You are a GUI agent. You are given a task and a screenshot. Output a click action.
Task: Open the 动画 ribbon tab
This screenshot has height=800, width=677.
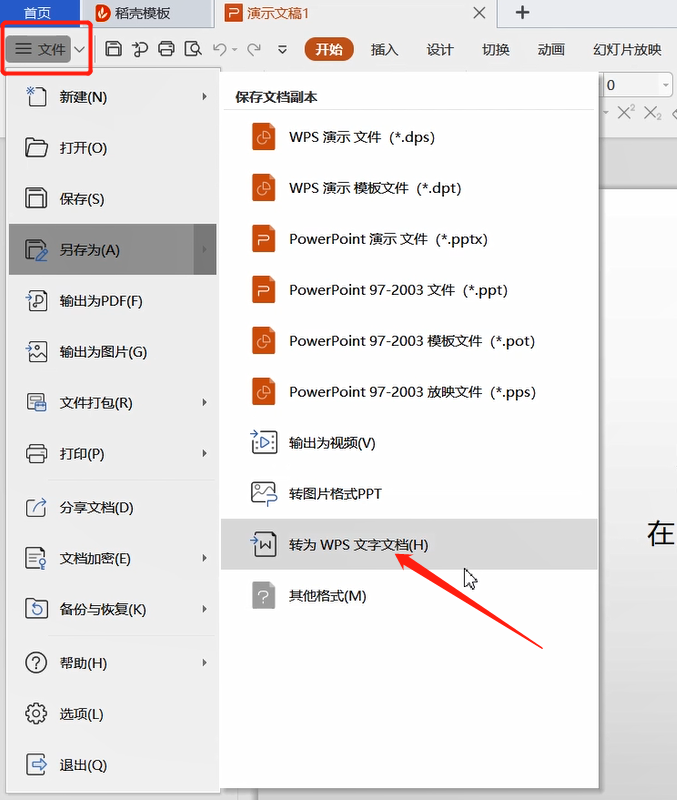pyautogui.click(x=551, y=49)
